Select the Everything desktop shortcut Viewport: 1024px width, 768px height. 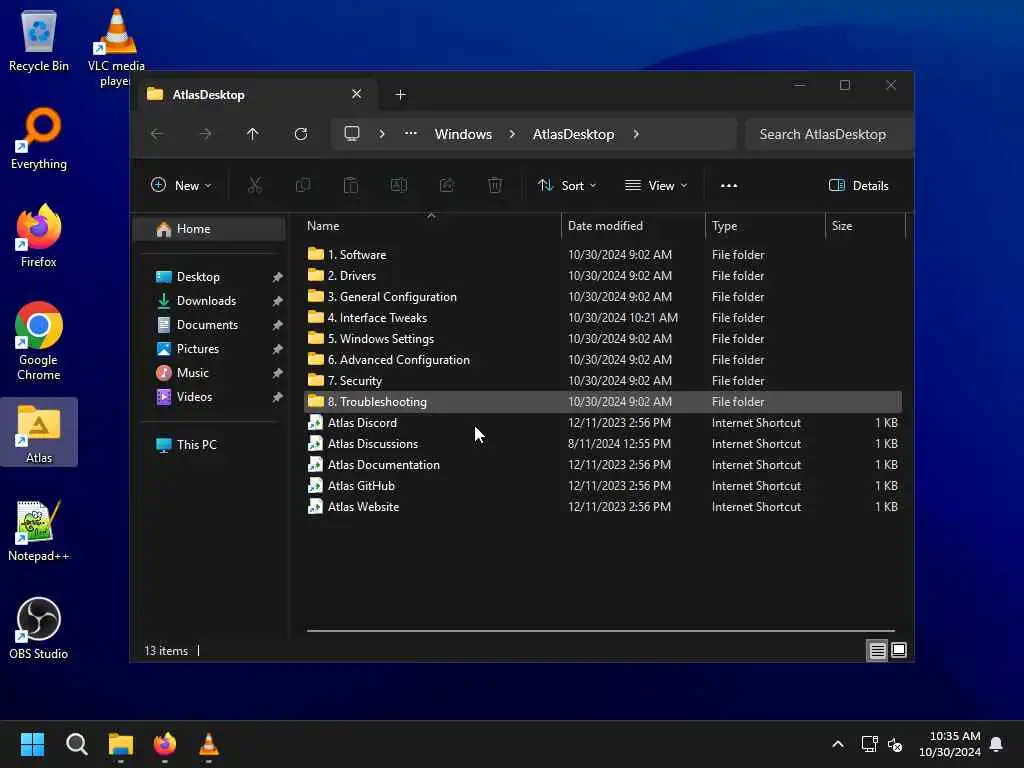[39, 138]
